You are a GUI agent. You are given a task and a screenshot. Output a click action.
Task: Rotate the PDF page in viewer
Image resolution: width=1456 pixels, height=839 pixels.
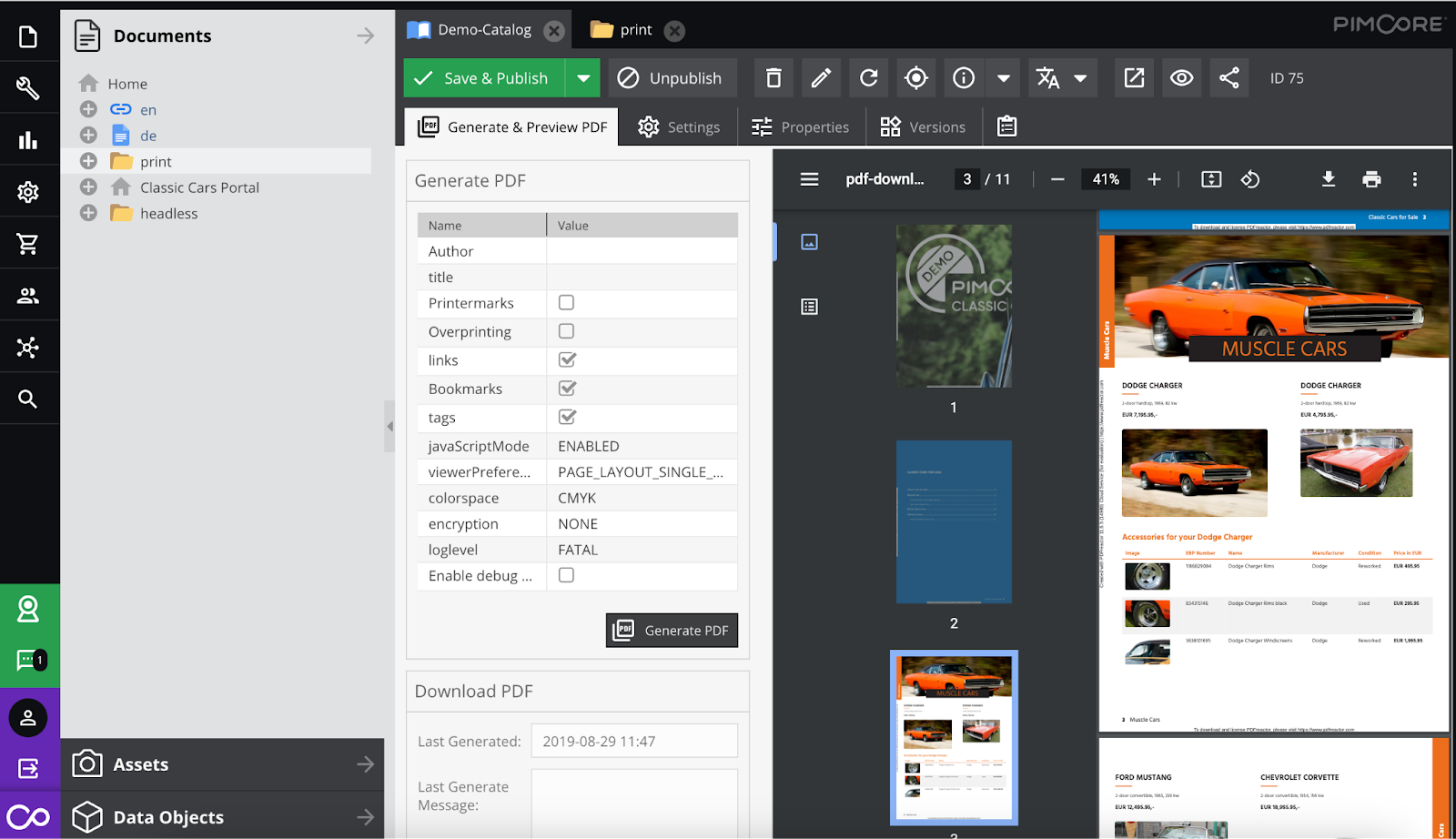[x=1250, y=179]
